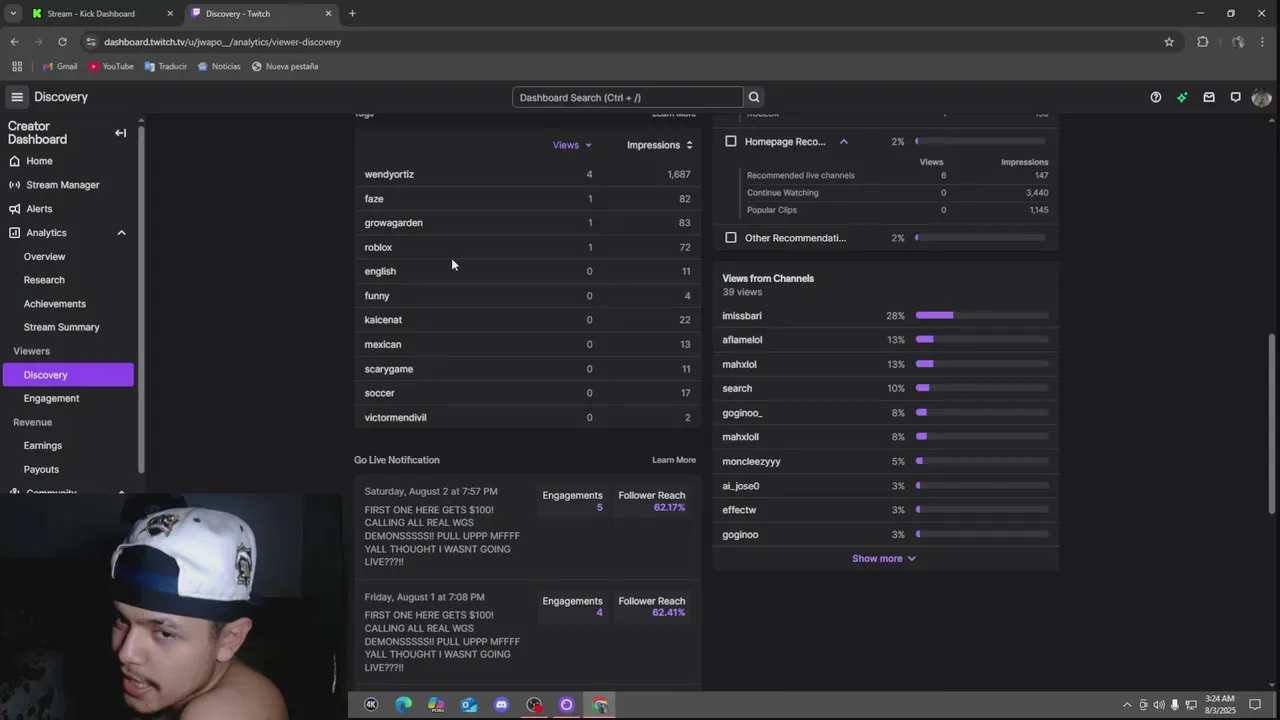The image size is (1280, 720).
Task: Open the Help question mark icon
Action: [x=1156, y=97]
